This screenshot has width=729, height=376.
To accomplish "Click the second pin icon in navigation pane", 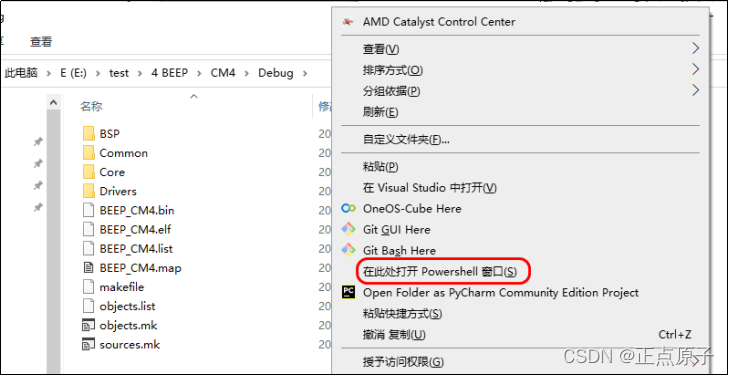I will tap(38, 164).
